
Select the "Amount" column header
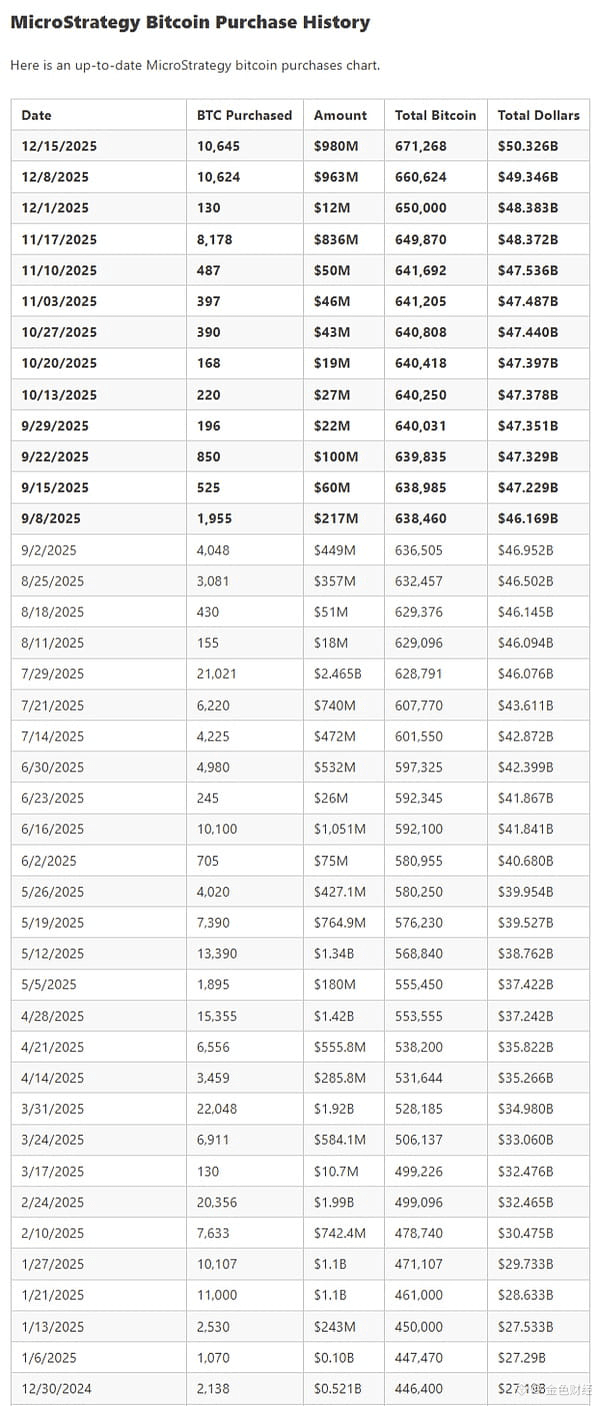[x=340, y=115]
